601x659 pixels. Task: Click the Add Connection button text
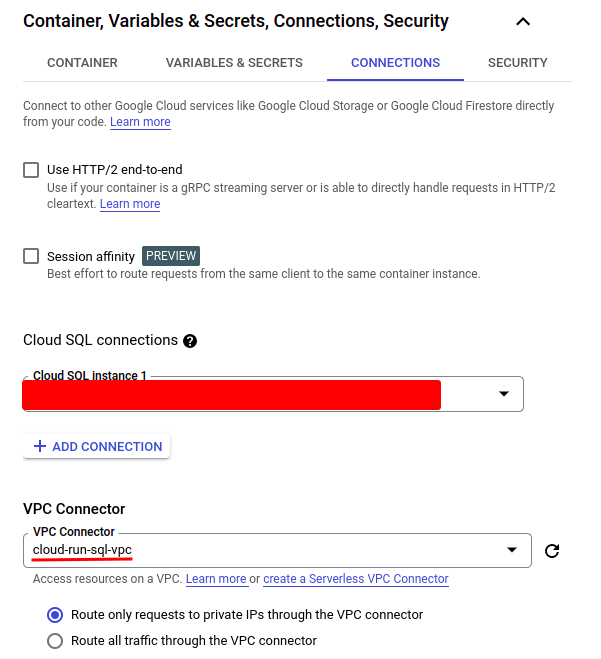tap(107, 446)
